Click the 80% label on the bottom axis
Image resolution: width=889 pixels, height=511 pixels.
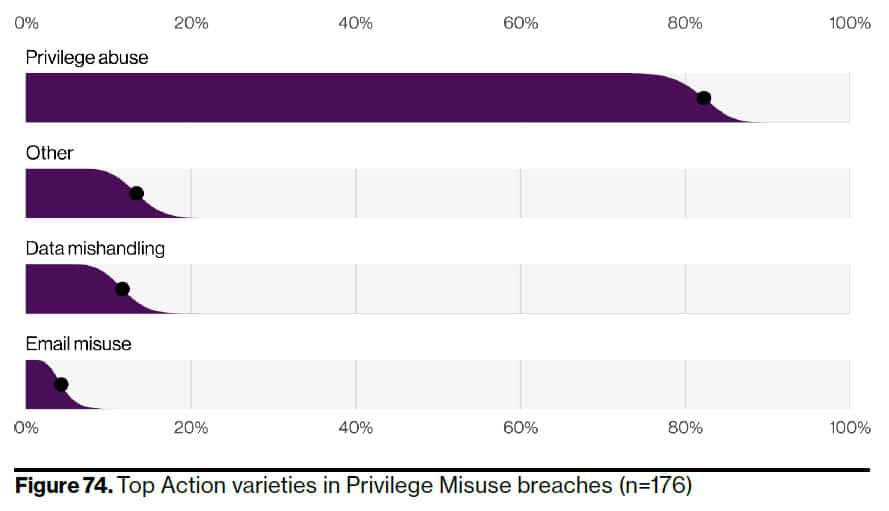[x=685, y=428]
